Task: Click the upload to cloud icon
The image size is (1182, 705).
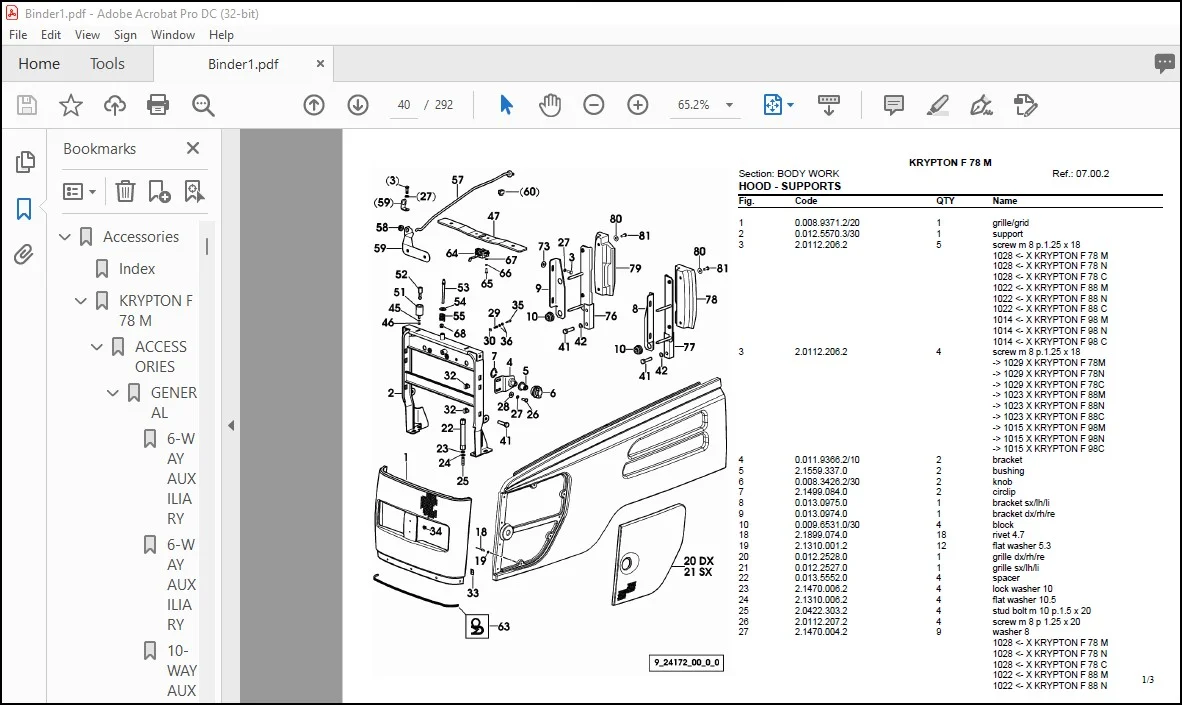Action: pos(115,105)
